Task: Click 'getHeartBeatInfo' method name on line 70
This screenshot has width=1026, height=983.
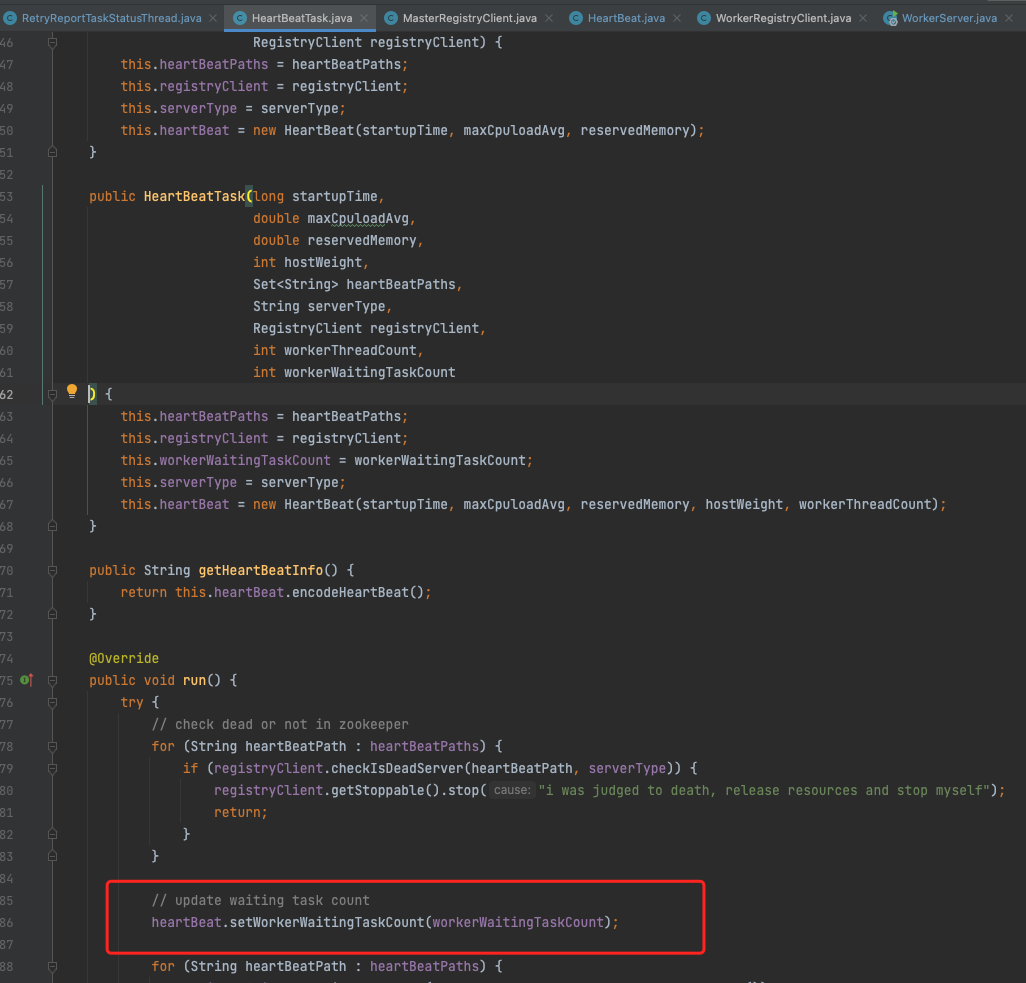Action: 260,571
